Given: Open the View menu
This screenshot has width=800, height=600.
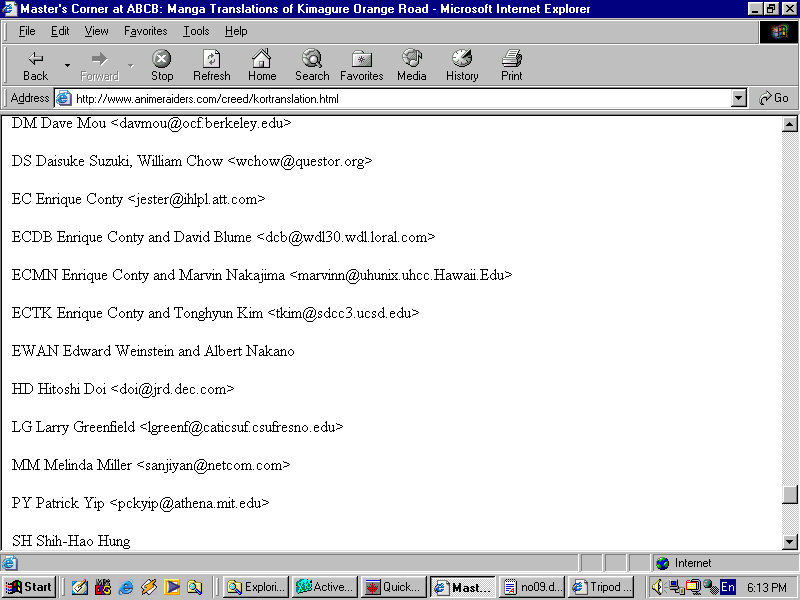Looking at the screenshot, I should click(96, 31).
